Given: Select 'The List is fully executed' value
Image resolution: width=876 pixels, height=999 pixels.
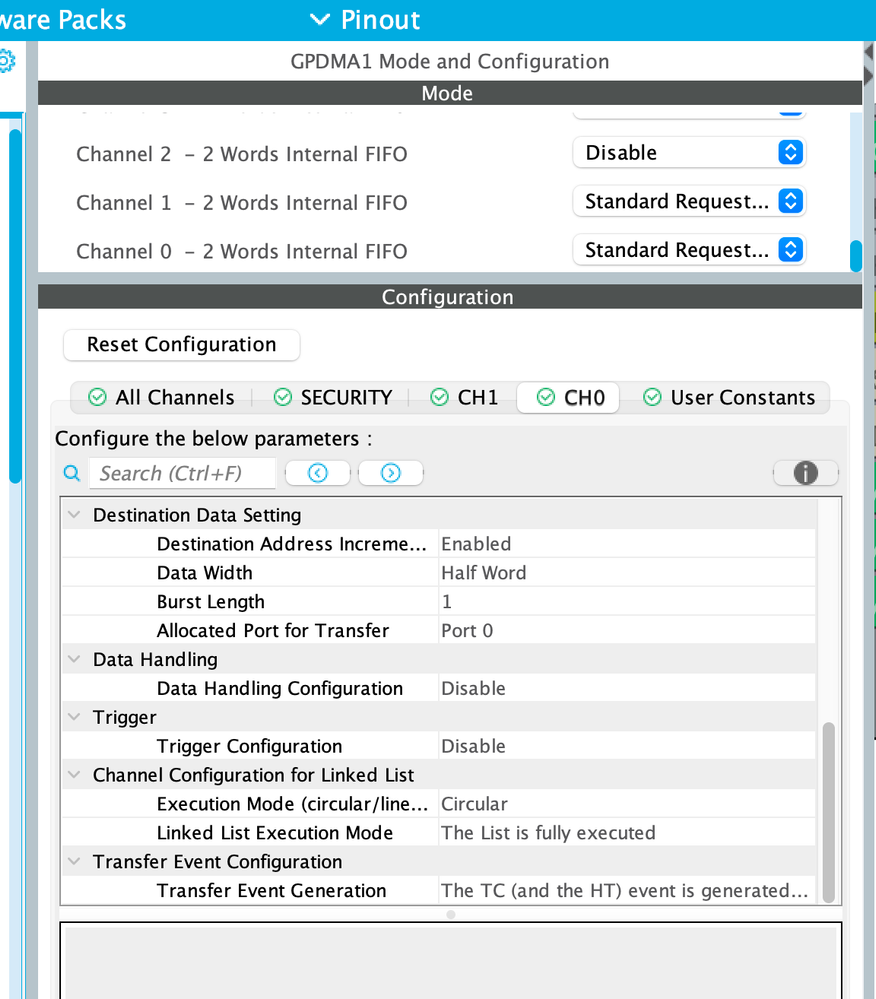Looking at the screenshot, I should tap(627, 833).
